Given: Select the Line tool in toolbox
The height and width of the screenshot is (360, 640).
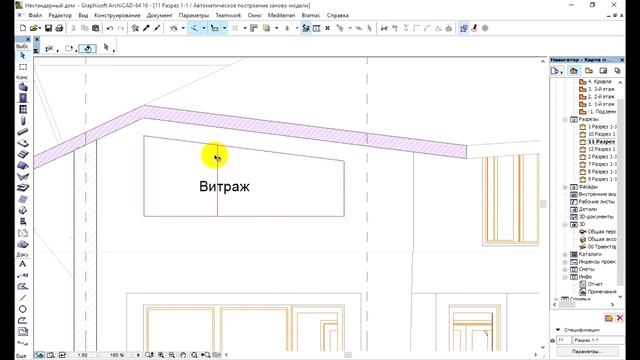Looking at the screenshot, I should point(23,298).
